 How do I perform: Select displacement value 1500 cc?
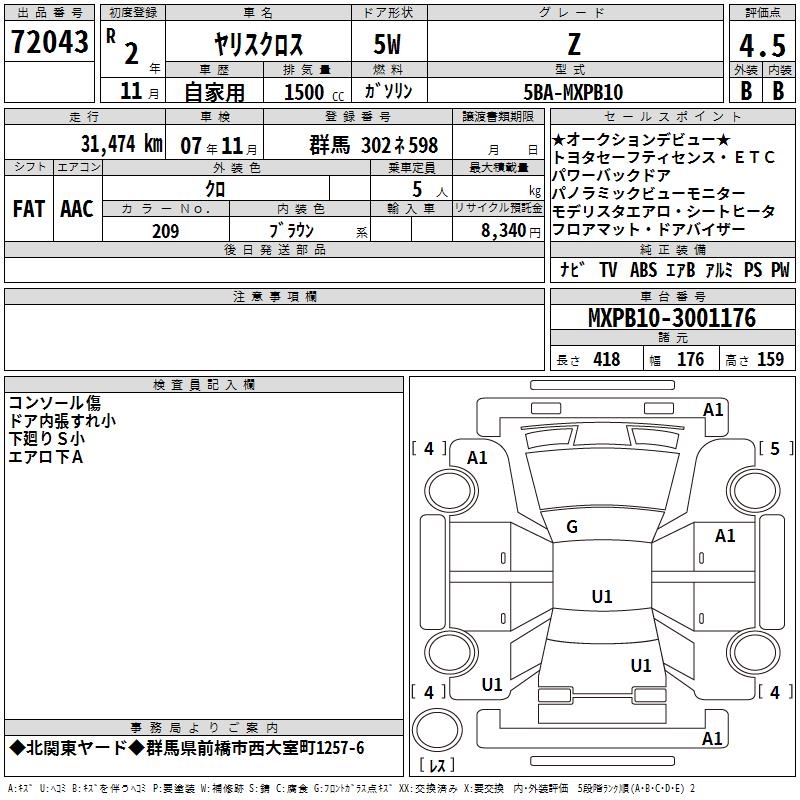click(x=314, y=92)
